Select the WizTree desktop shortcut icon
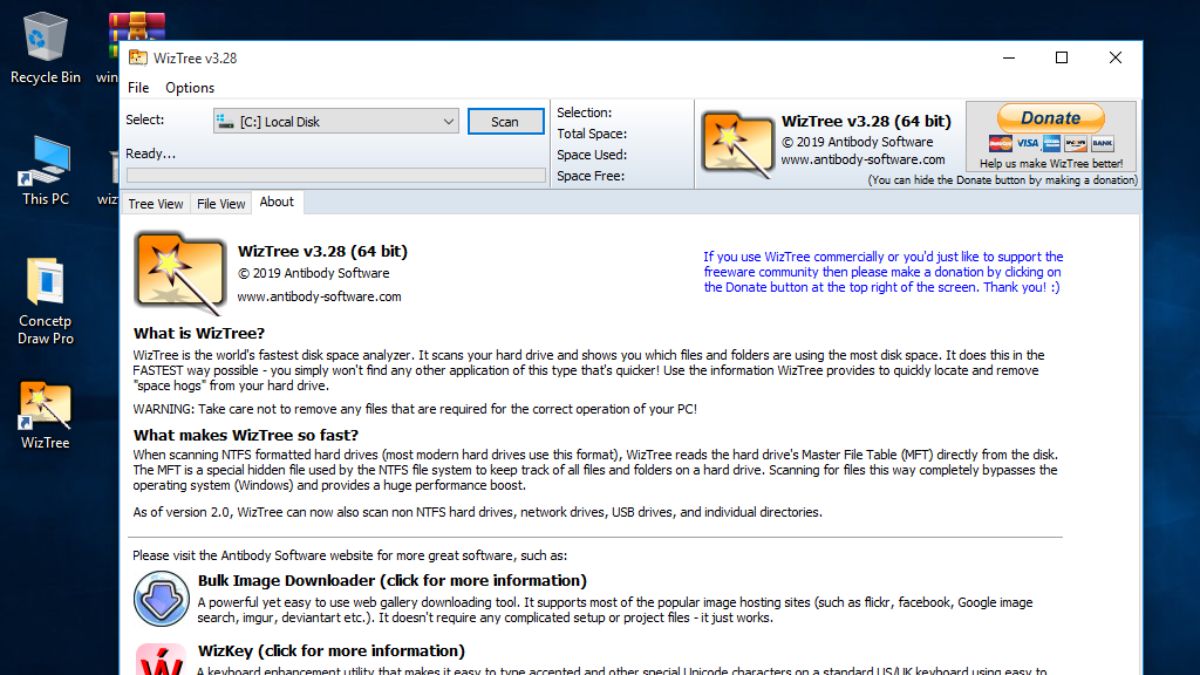 45,415
